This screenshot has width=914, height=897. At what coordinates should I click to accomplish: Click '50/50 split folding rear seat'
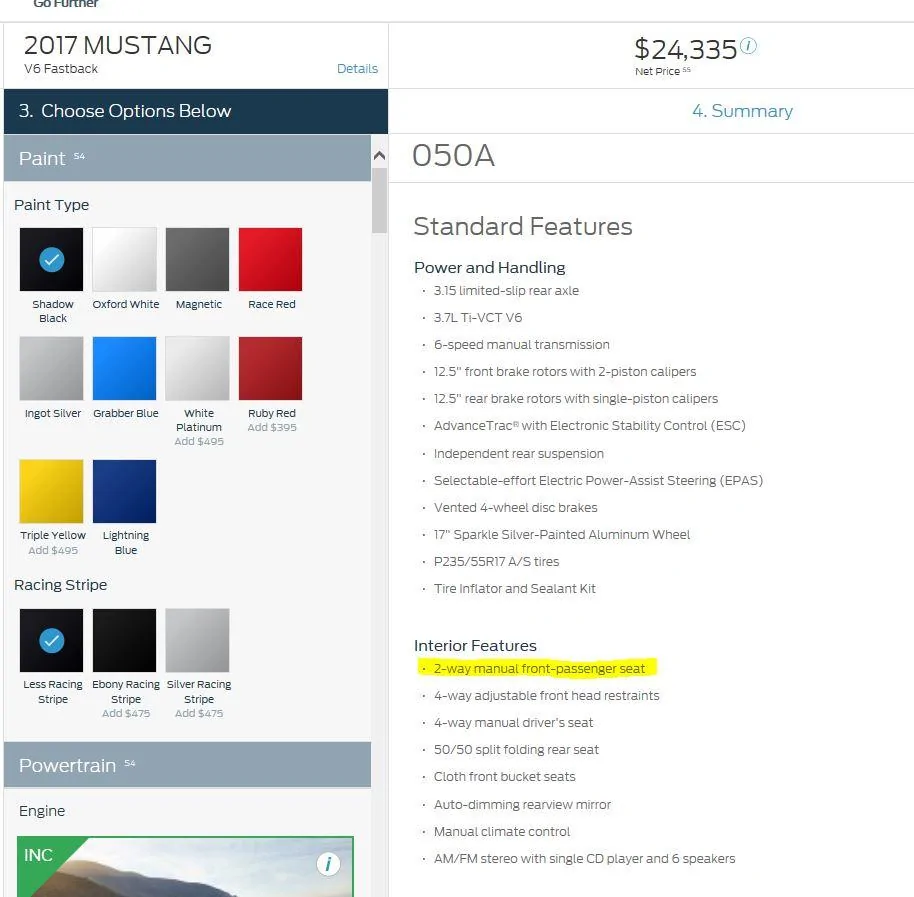(516, 750)
